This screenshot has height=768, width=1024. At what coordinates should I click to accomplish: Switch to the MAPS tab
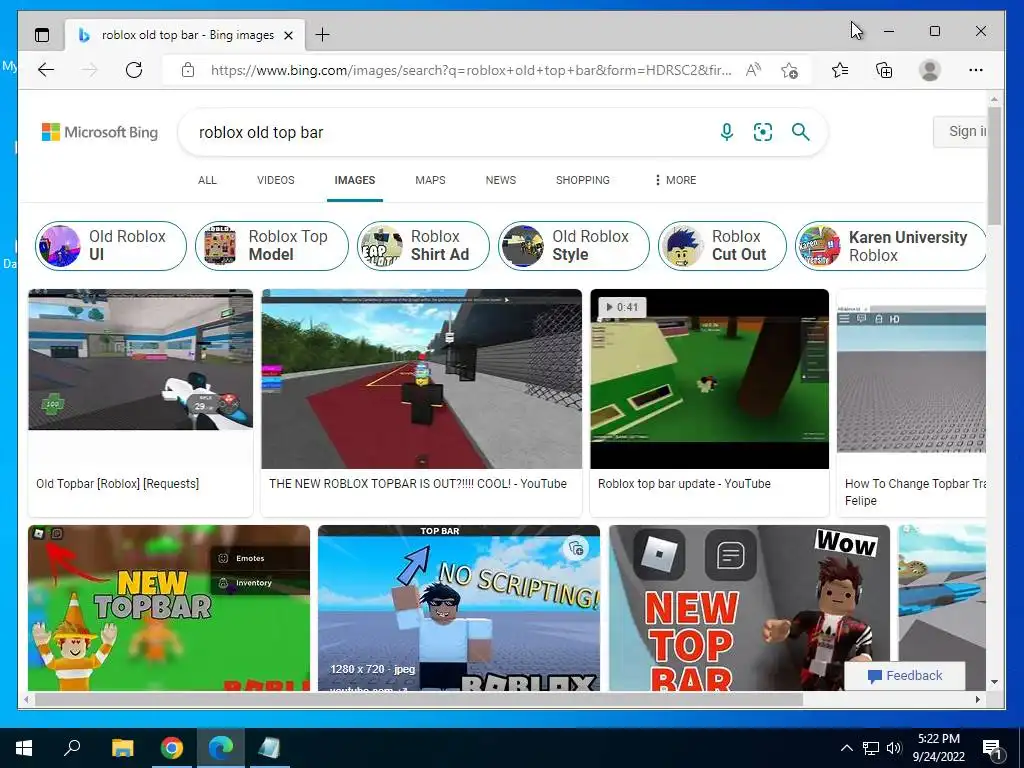click(430, 180)
